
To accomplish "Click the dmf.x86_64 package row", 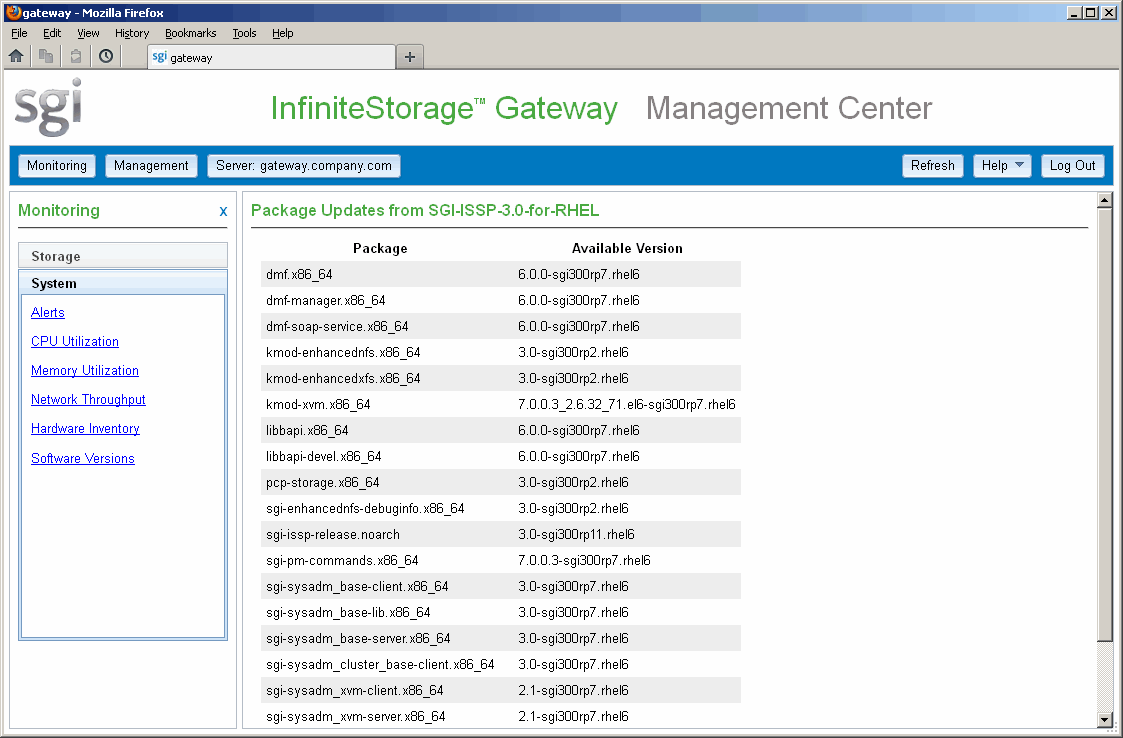I will [x=501, y=274].
